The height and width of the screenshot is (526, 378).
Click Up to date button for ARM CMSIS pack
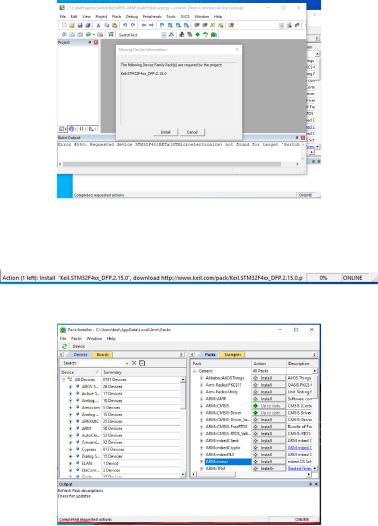click(269, 406)
